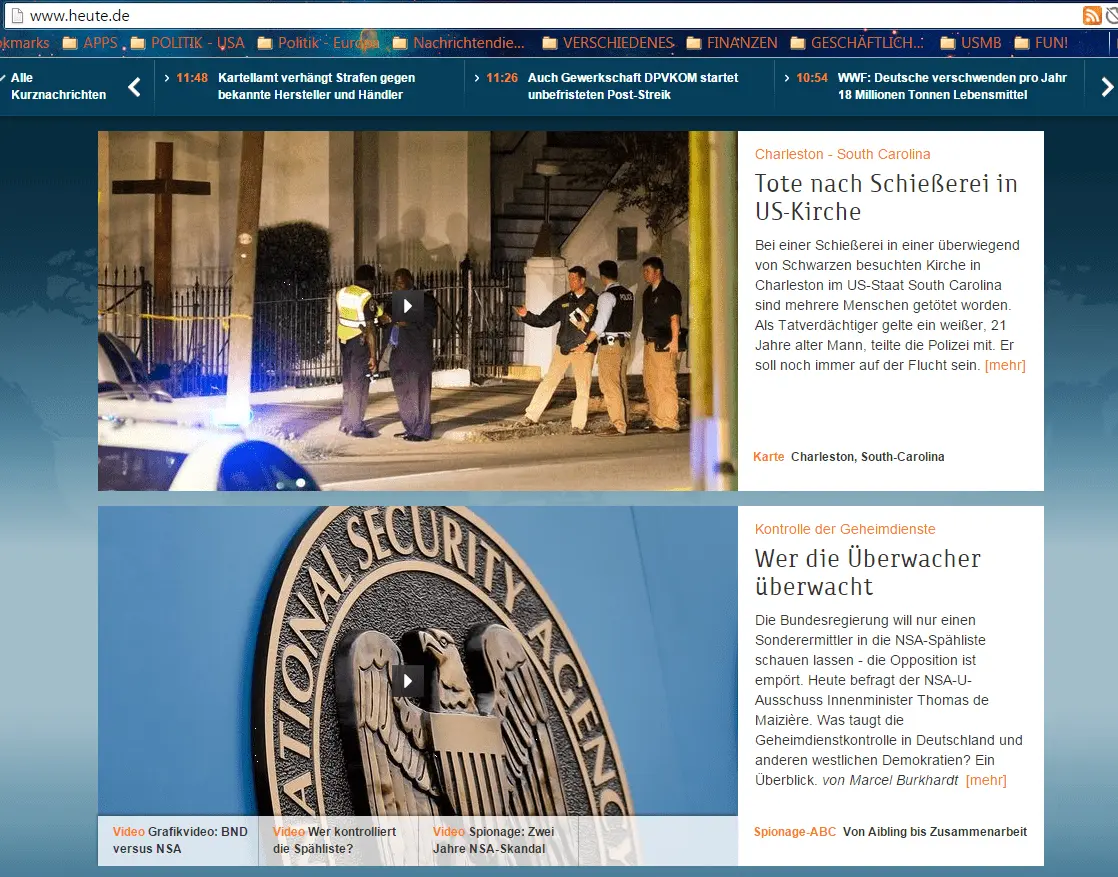Open the USMB bookmark folder
Viewport: 1118px width, 877px height.
(x=970, y=43)
